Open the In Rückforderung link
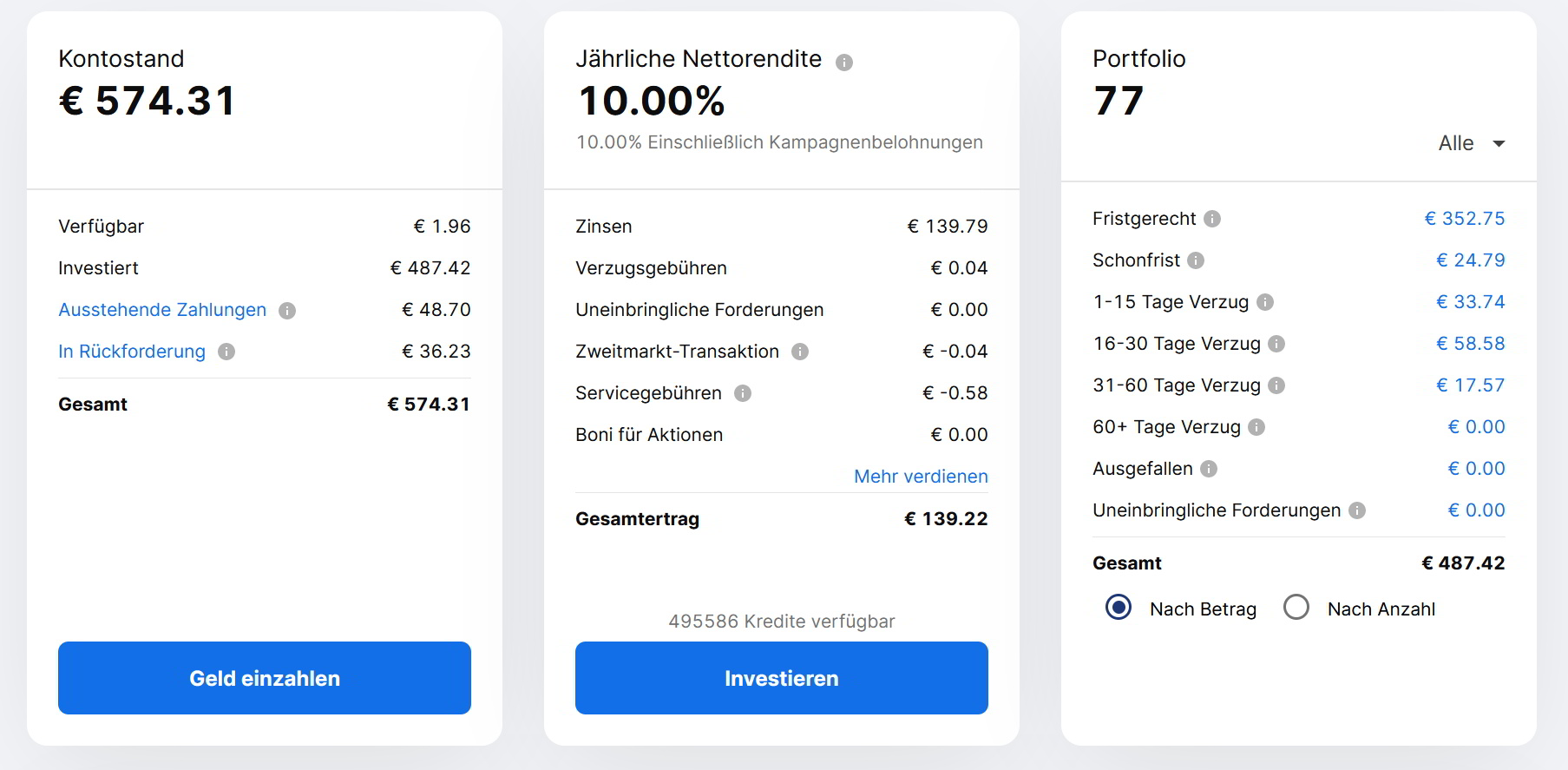The image size is (1568, 770). click(132, 352)
